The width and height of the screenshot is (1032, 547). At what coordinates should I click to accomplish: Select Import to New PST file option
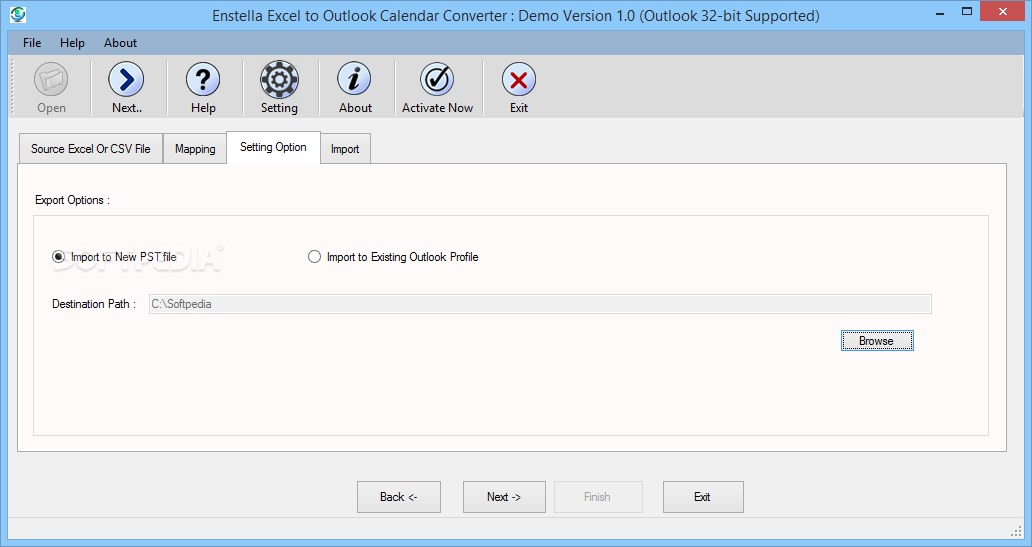pos(115,257)
